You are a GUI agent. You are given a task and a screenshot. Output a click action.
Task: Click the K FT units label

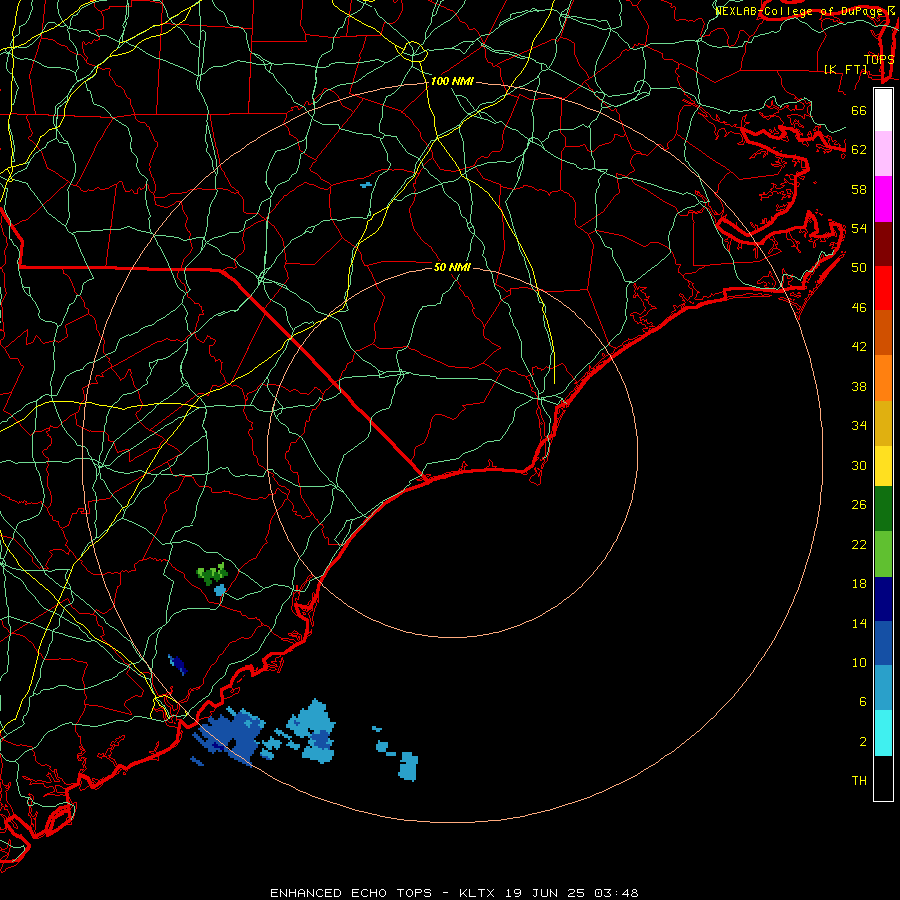click(845, 69)
